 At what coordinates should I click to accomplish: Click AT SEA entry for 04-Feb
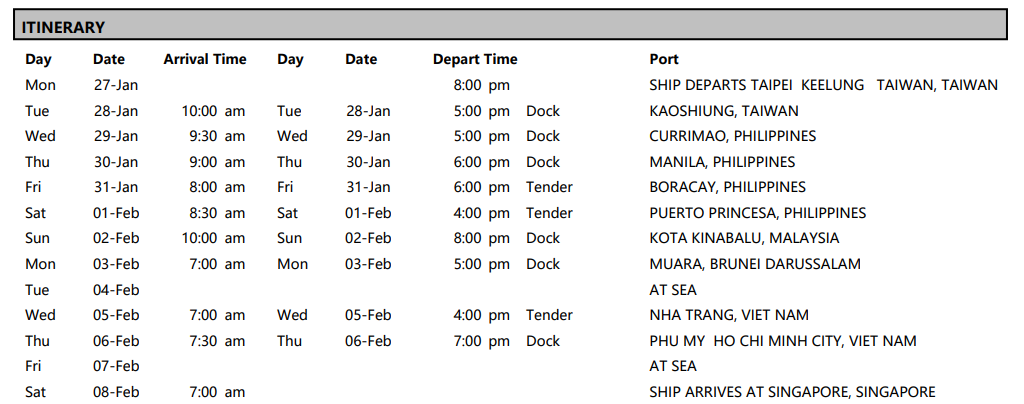coord(673,290)
